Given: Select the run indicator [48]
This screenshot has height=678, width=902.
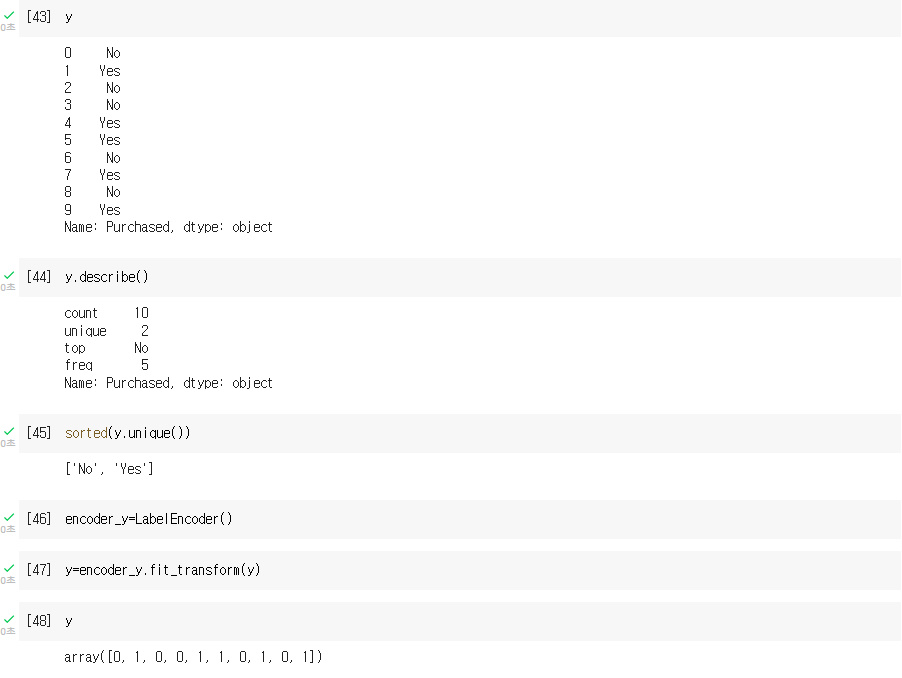Looking at the screenshot, I should [39, 621].
